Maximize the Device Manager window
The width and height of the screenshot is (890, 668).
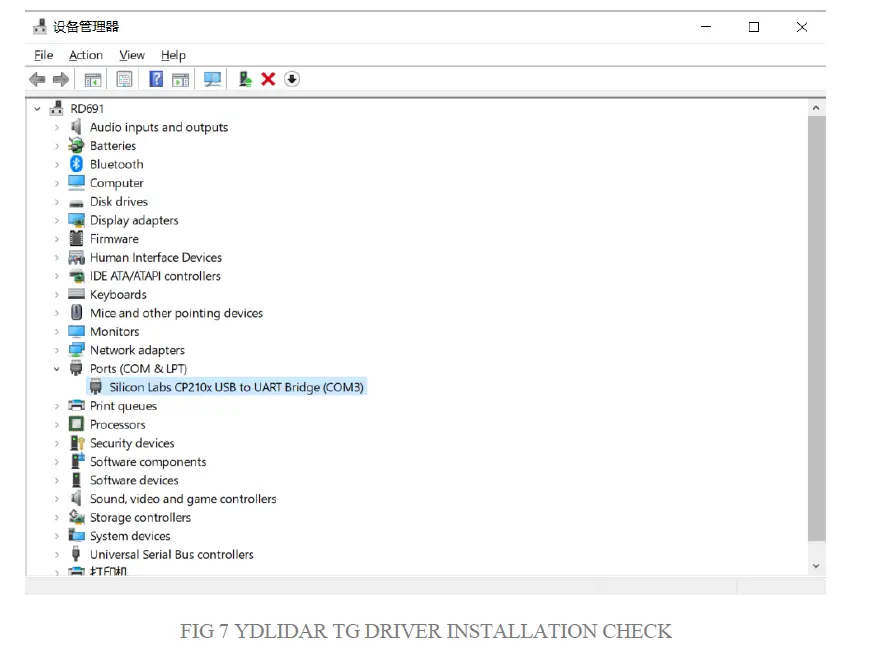tap(754, 27)
